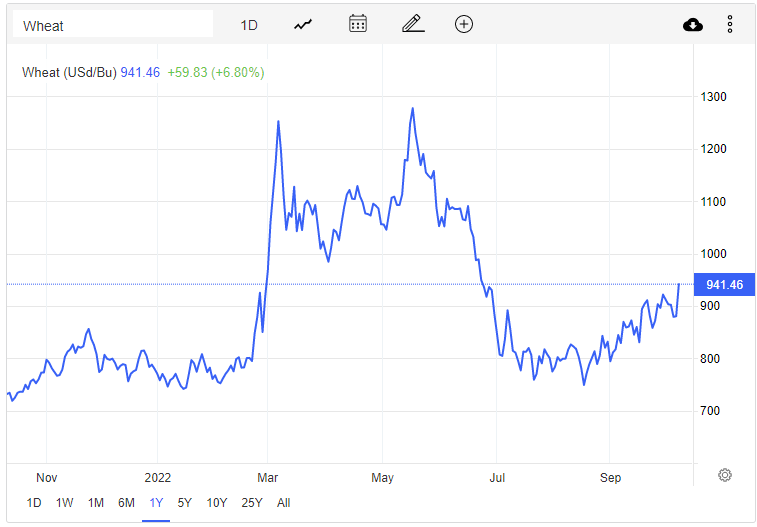Change the chart type via line icon

303,24
